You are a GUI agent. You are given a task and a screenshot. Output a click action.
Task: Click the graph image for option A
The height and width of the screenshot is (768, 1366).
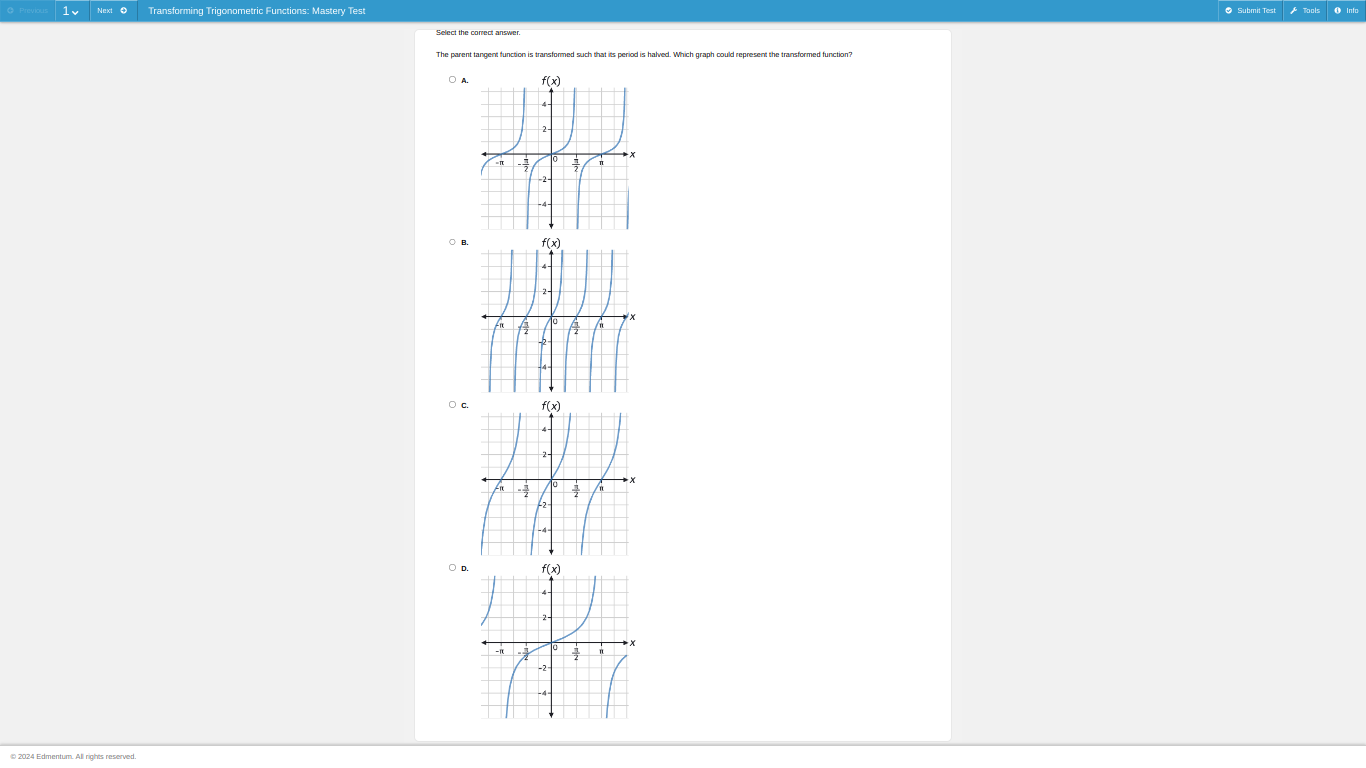point(558,152)
